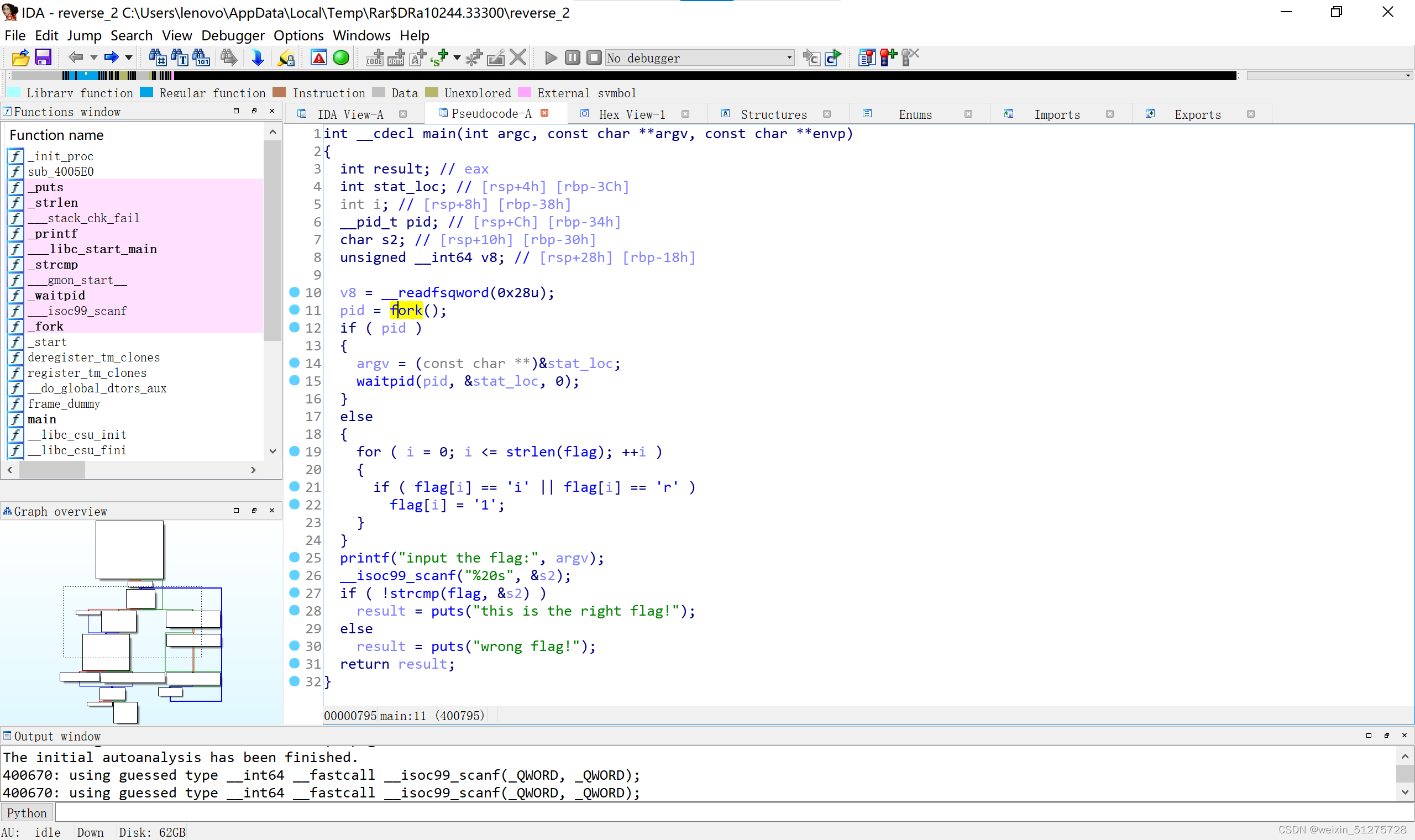Select sub_4005E0 in the Functions list
The width and height of the screenshot is (1415, 840).
click(x=61, y=171)
